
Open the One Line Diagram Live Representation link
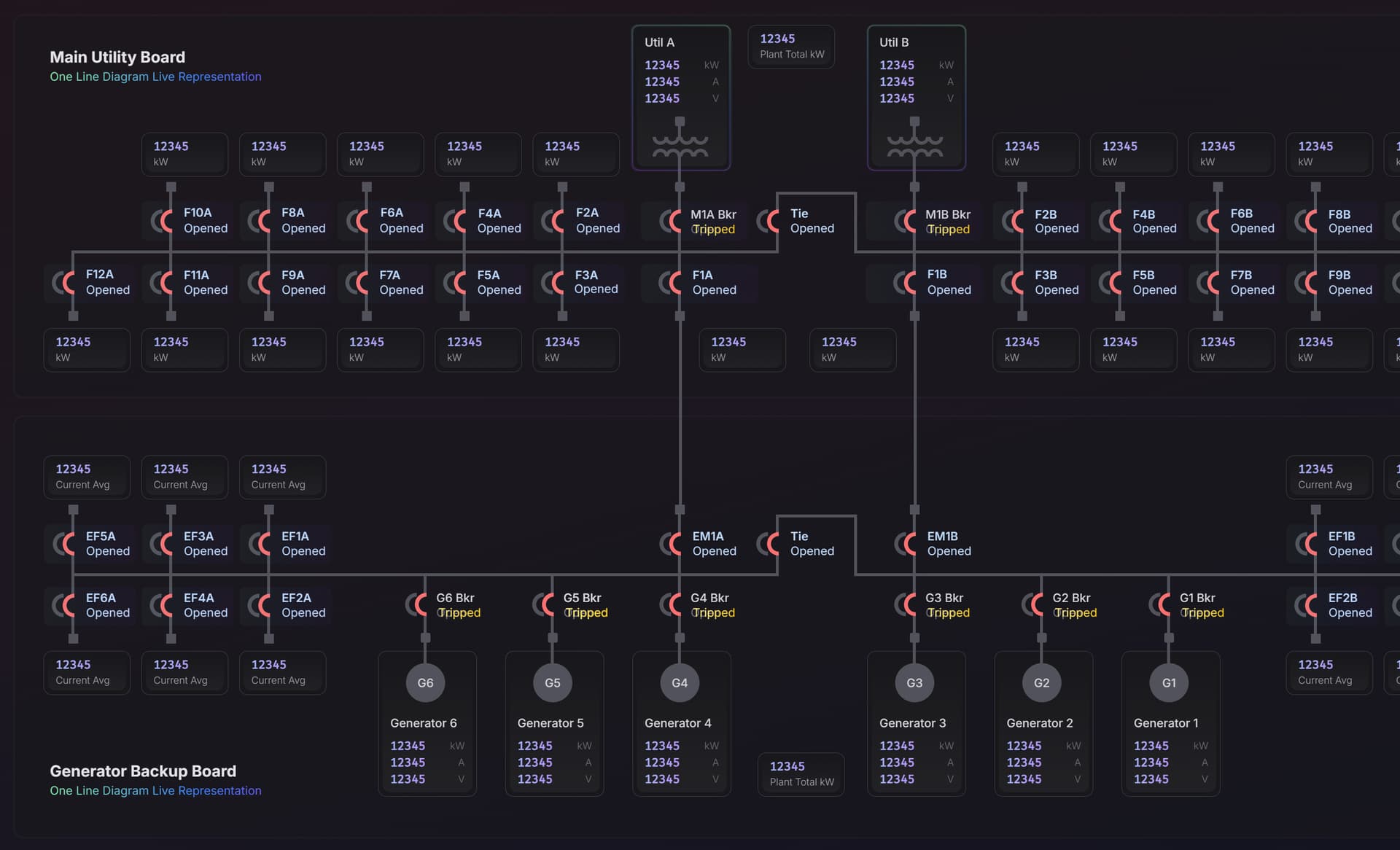[155, 76]
